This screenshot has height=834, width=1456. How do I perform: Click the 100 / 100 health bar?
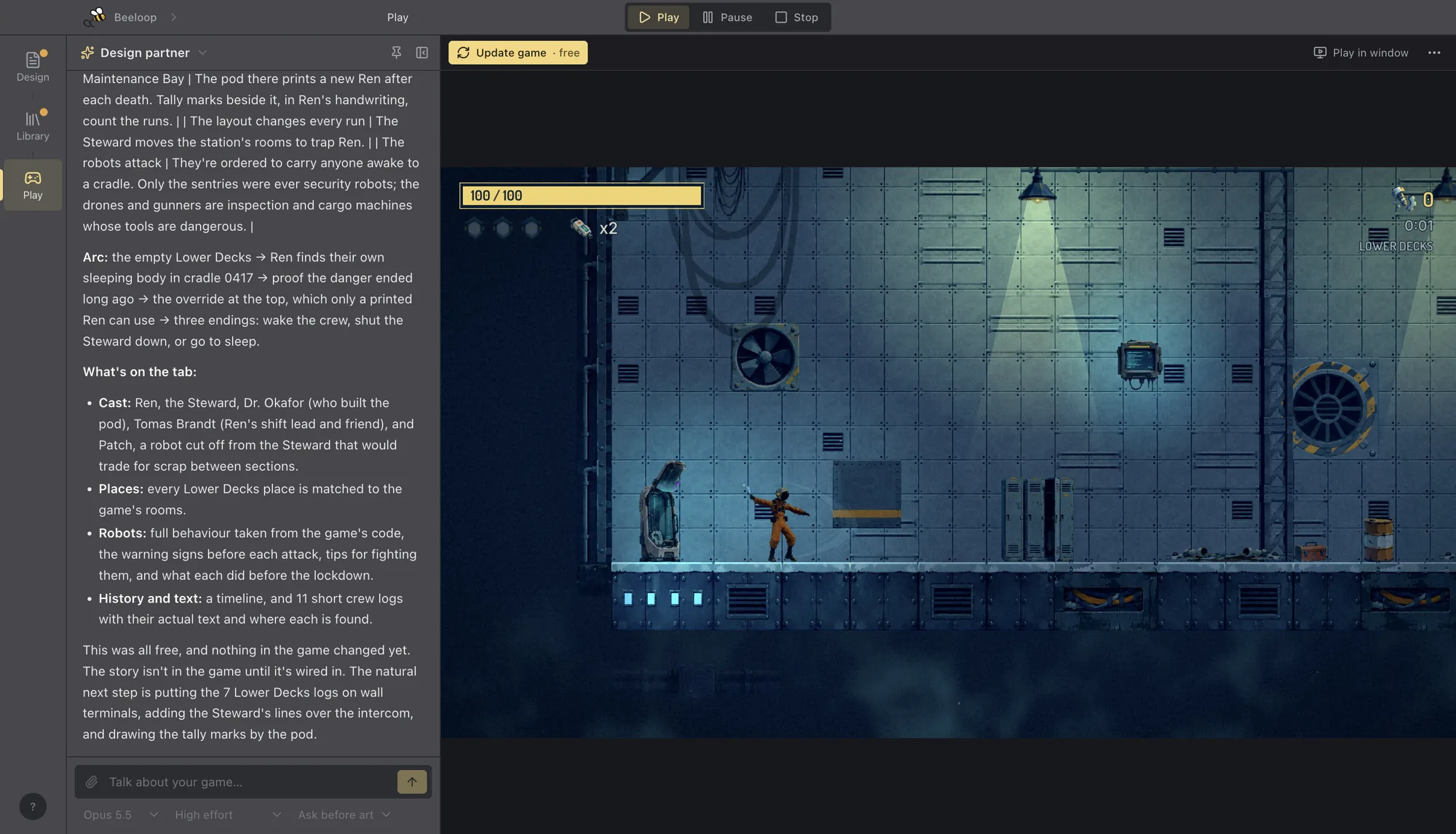[x=582, y=195]
